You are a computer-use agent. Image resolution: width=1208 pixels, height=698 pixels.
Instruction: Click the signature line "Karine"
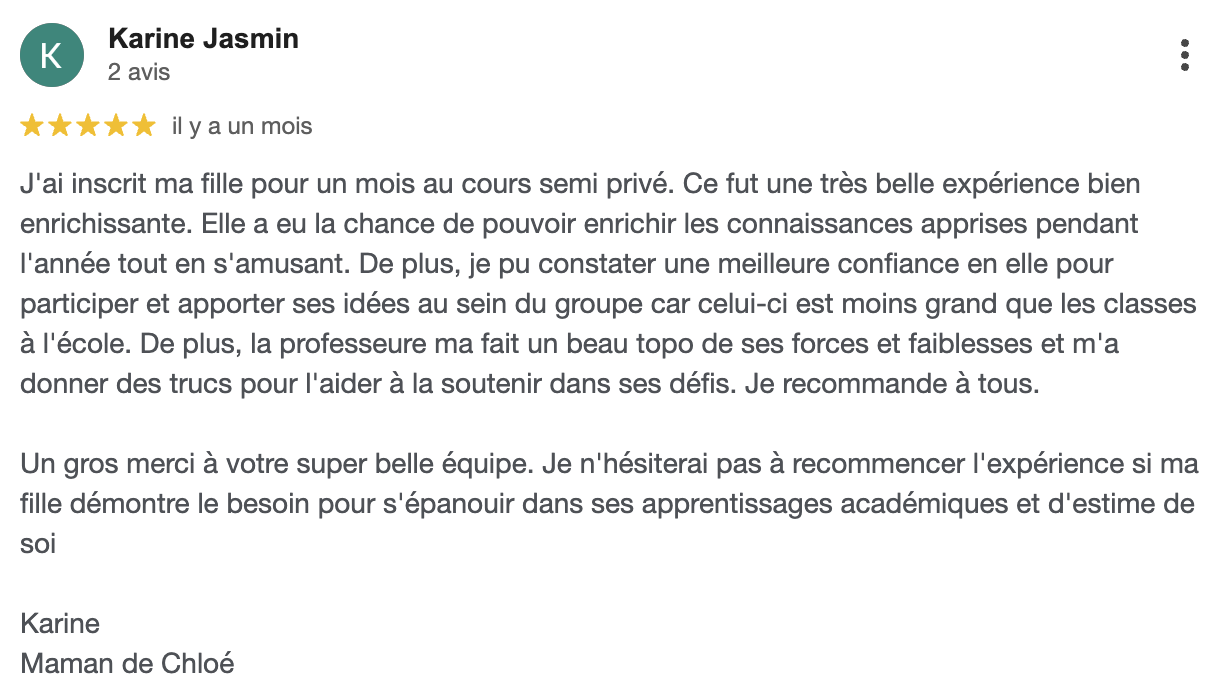click(x=60, y=624)
